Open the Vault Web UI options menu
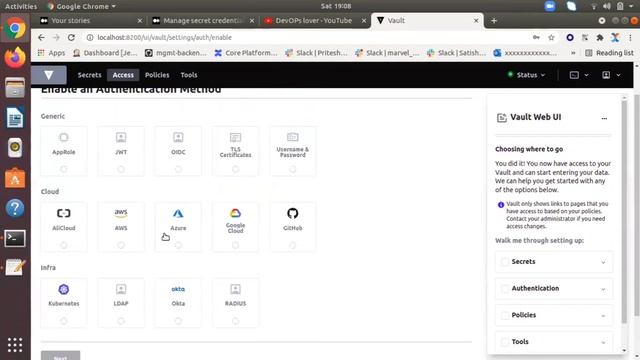640x360 pixels. [604, 118]
